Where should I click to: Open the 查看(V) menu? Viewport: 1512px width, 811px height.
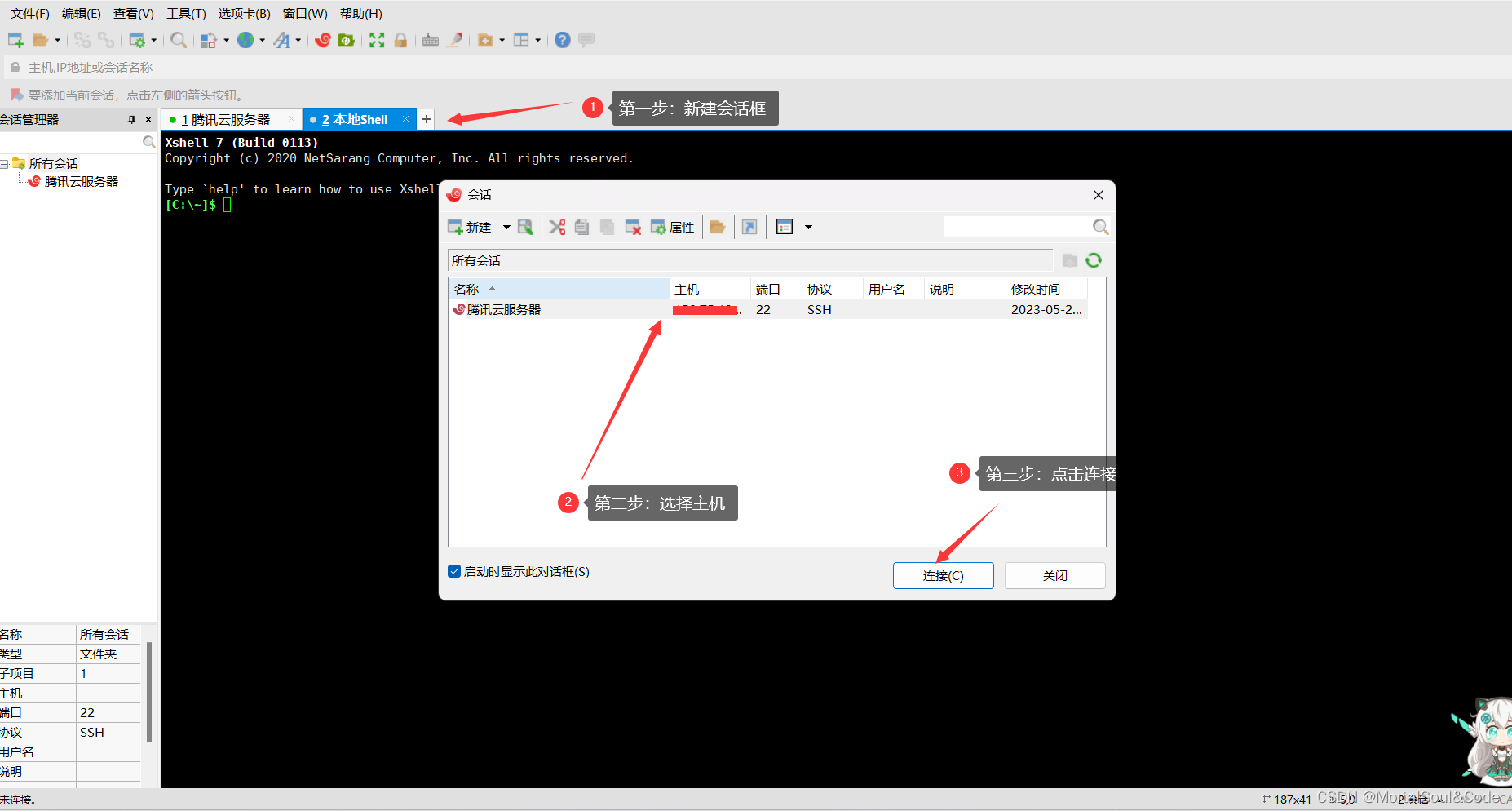(x=134, y=14)
